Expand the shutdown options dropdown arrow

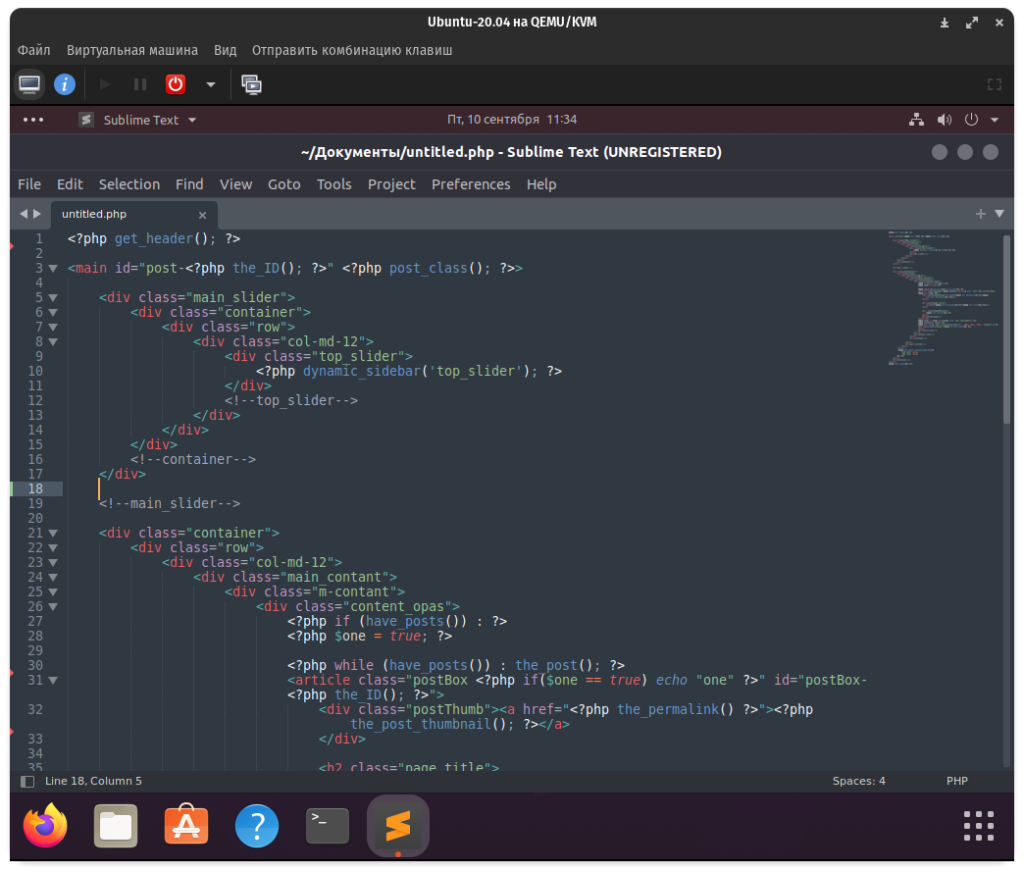[x=210, y=85]
